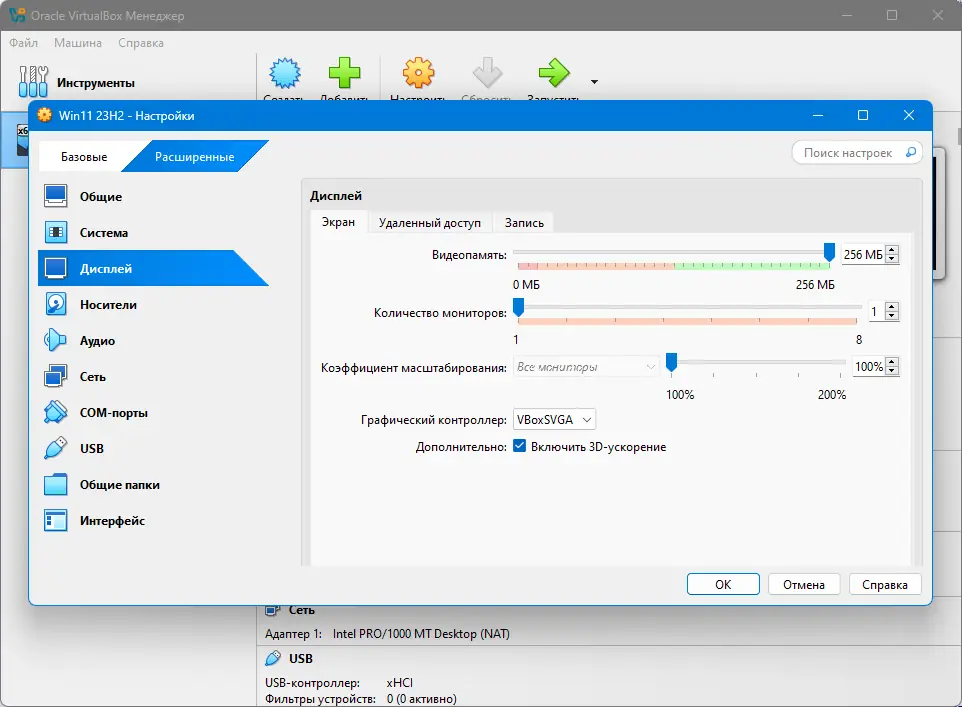This screenshot has width=962, height=707.
Task: Increase scale factor with up arrow
Action: coord(893,362)
